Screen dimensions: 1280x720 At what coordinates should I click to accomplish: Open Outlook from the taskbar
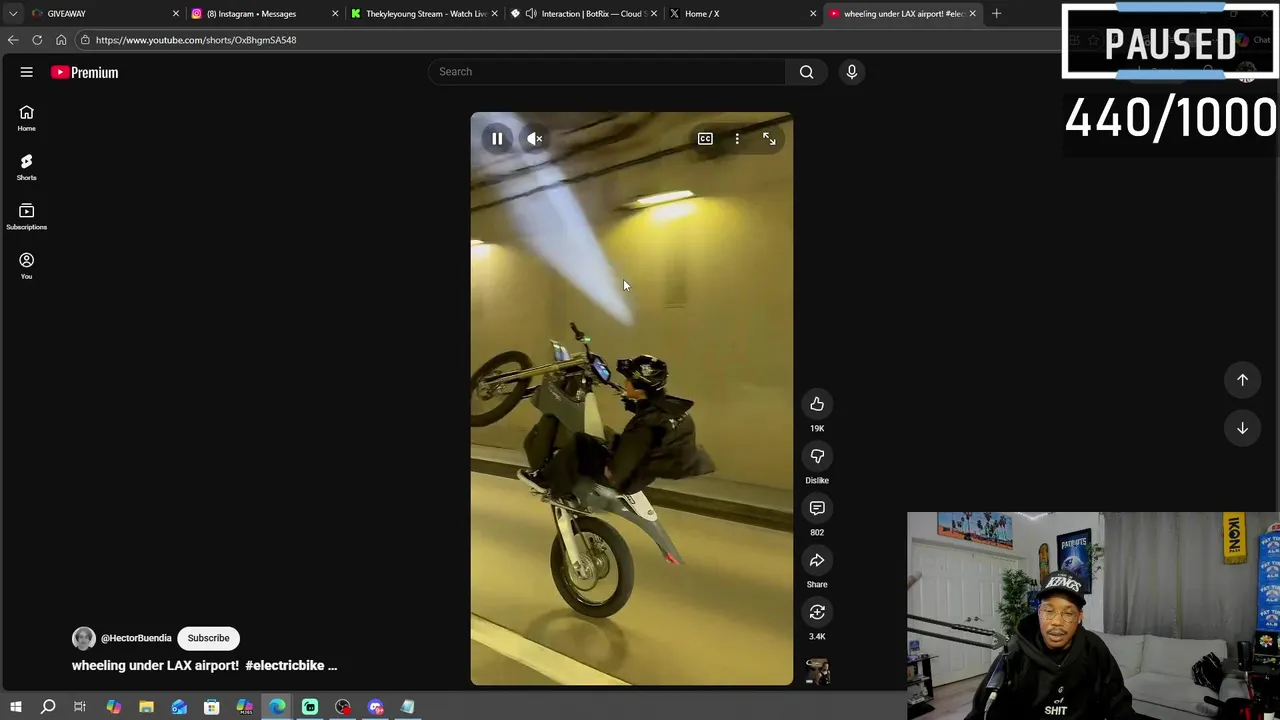coord(179,707)
